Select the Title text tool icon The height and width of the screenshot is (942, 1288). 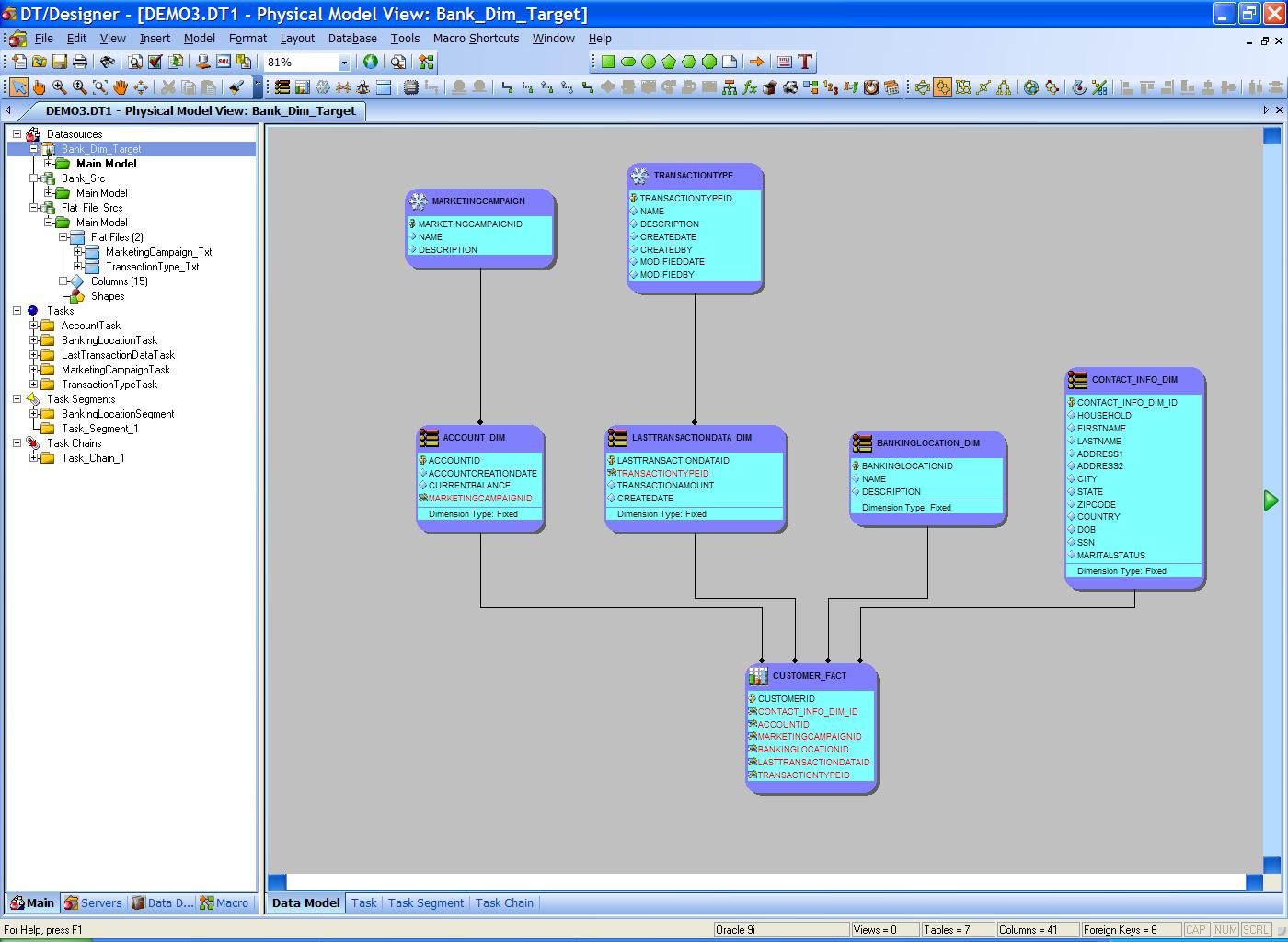pos(785,62)
